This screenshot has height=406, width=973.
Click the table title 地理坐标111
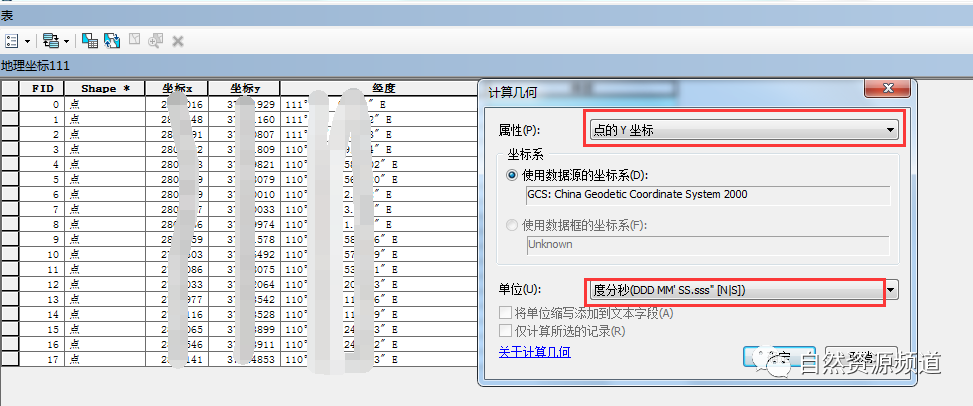coord(35,66)
